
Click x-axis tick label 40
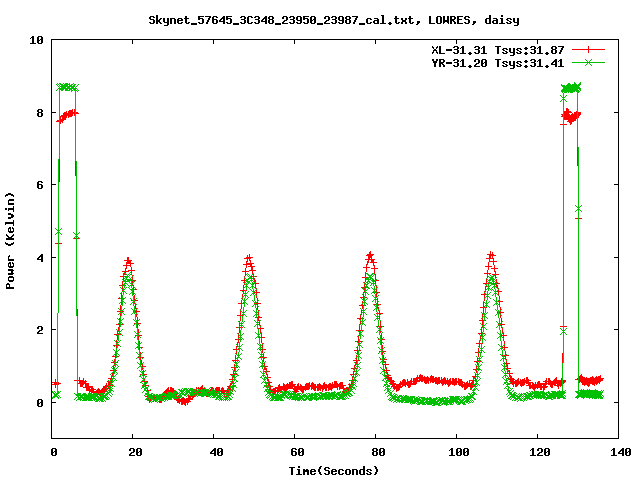(x=216, y=452)
